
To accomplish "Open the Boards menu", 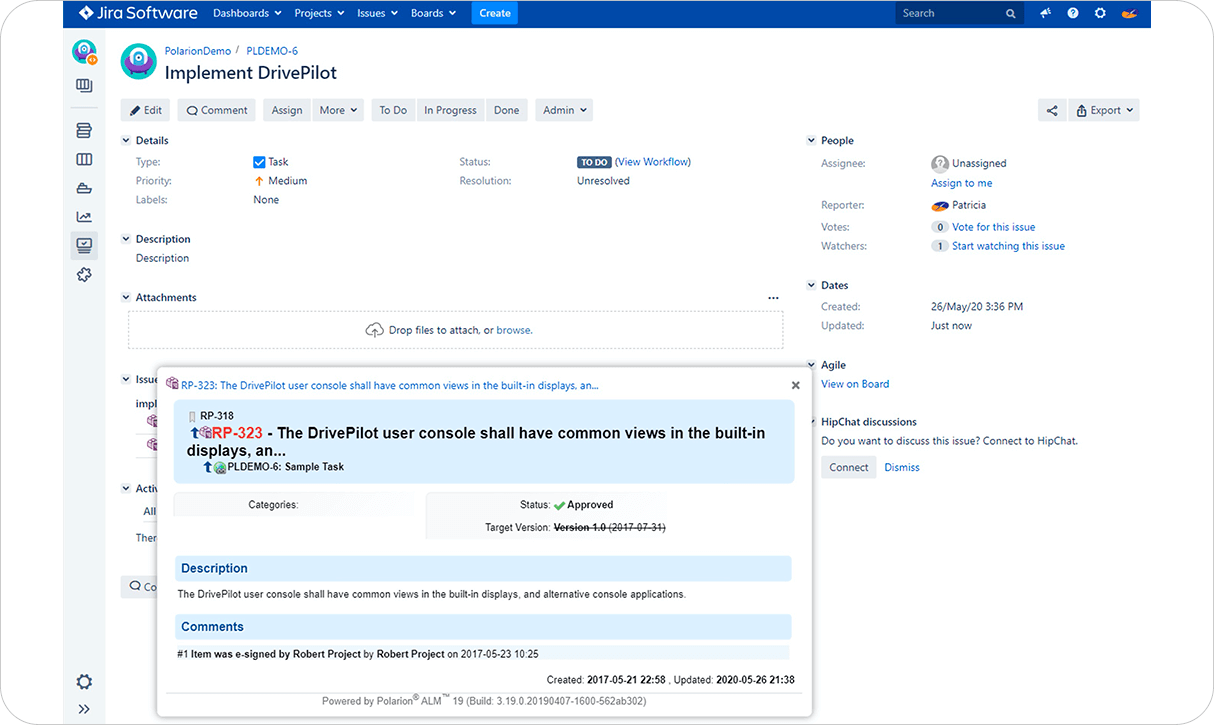I will coord(433,14).
